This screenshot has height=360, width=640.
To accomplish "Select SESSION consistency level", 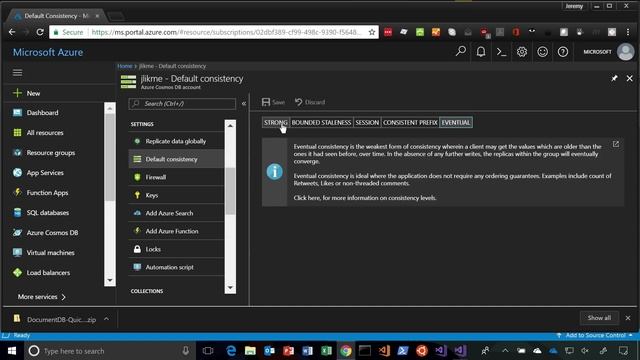I will point(367,122).
